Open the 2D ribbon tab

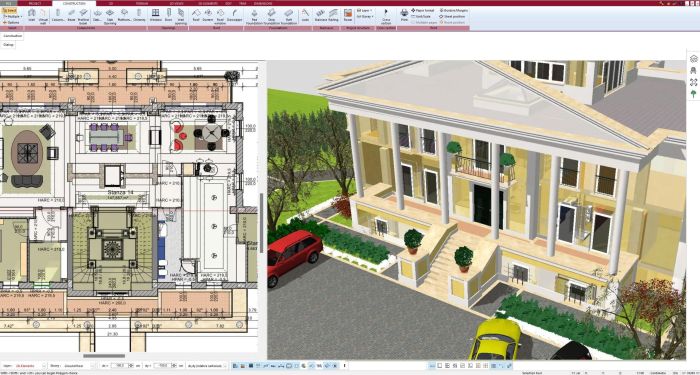coord(110,3)
